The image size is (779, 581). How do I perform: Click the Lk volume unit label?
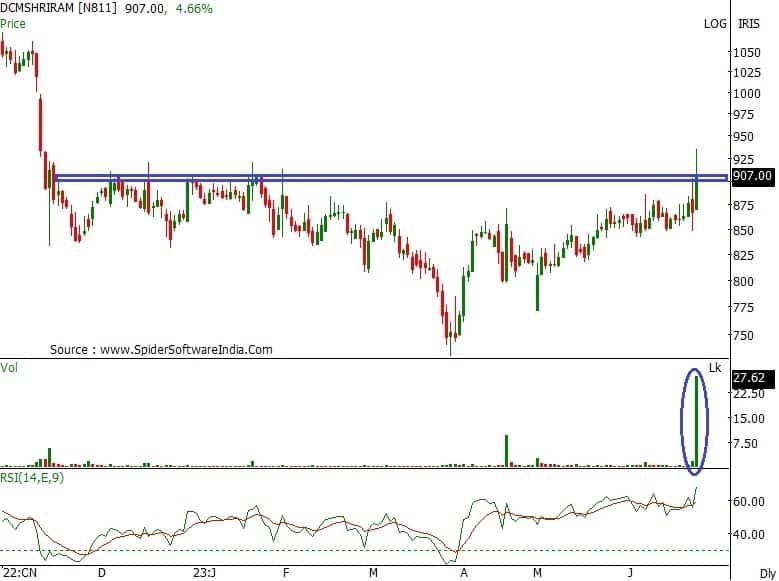tap(715, 368)
